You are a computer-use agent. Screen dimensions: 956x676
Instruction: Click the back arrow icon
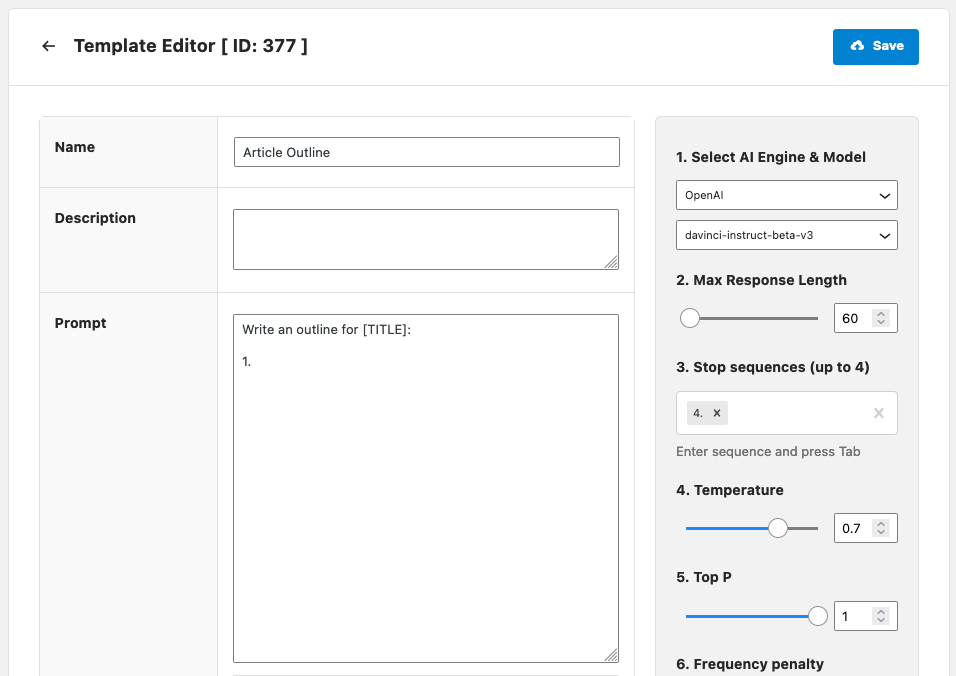(x=48, y=46)
